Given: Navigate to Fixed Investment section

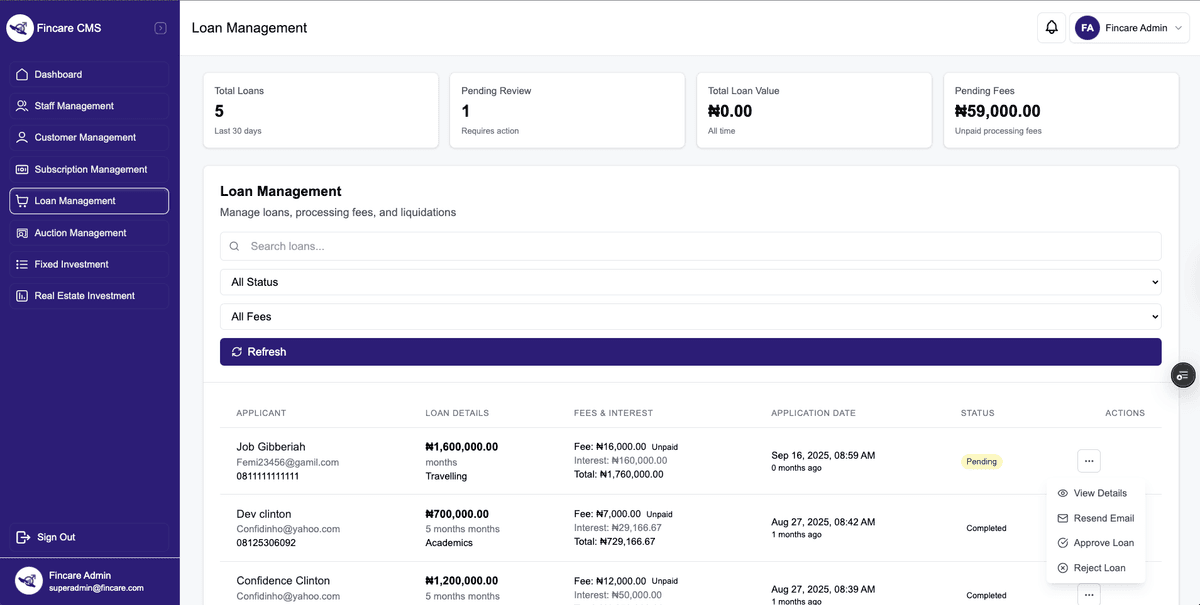Looking at the screenshot, I should [x=88, y=264].
